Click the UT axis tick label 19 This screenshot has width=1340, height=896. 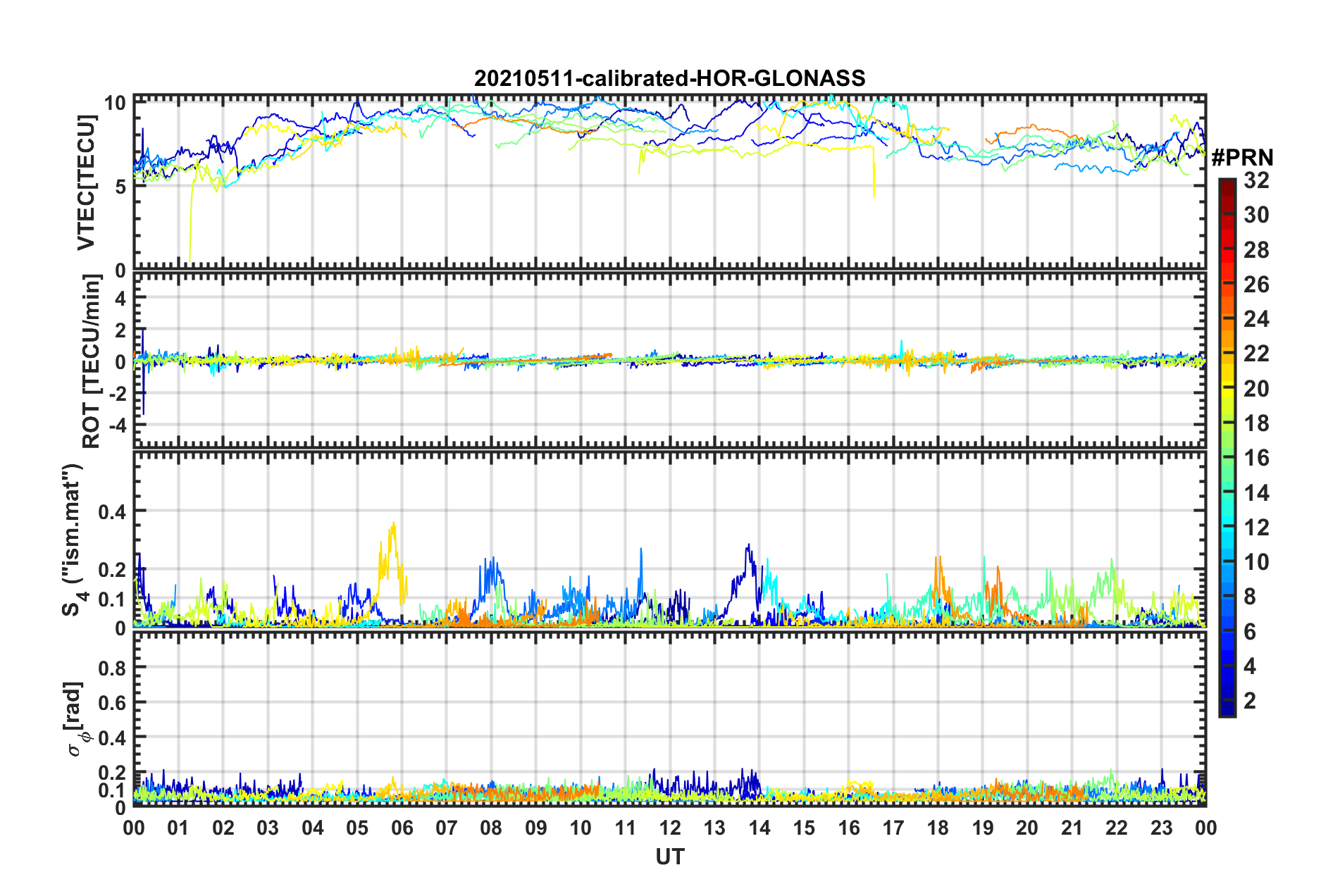coord(983,828)
